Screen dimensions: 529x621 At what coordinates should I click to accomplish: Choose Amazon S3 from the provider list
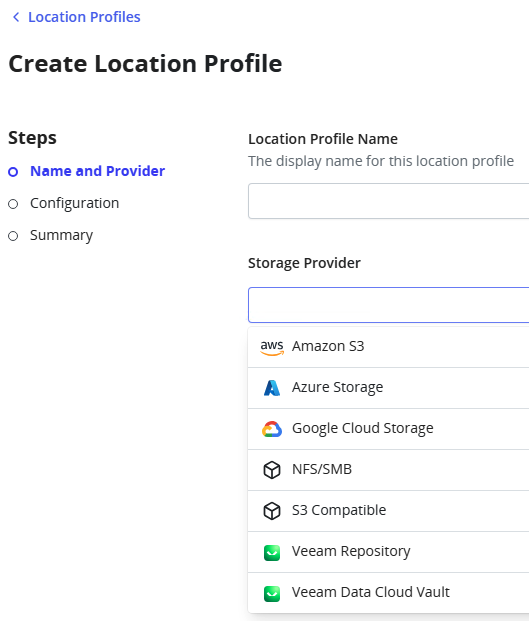[388, 347]
